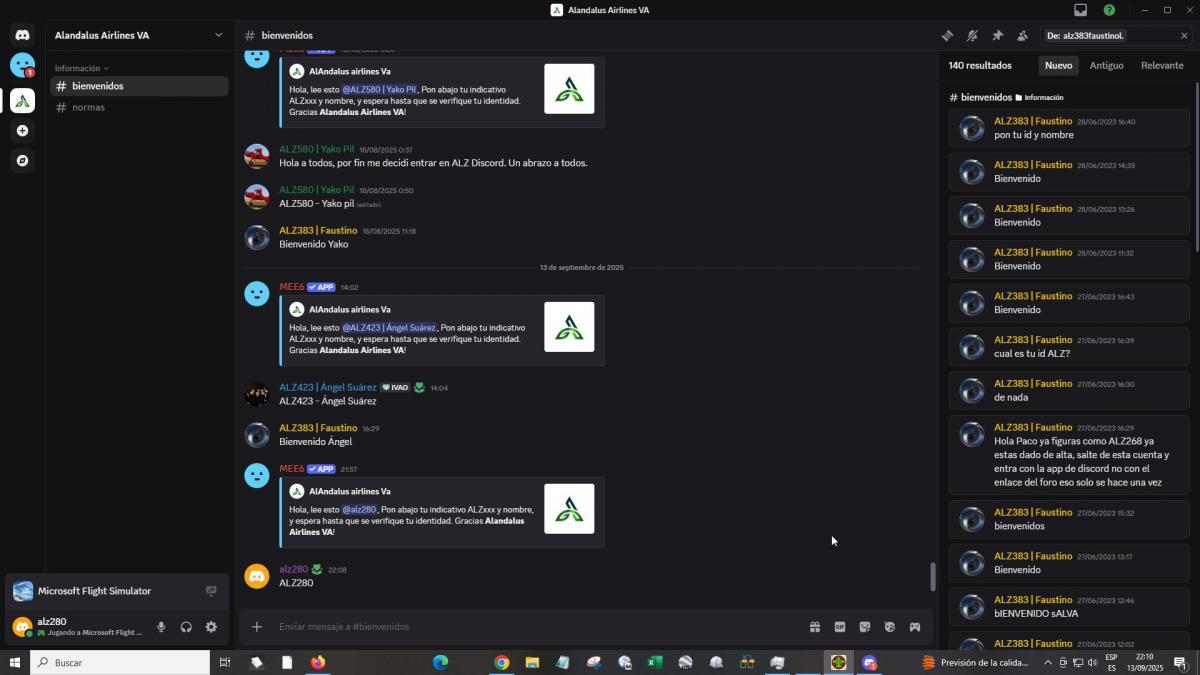
Task: Open apps/activities controller icon
Action: click(914, 627)
